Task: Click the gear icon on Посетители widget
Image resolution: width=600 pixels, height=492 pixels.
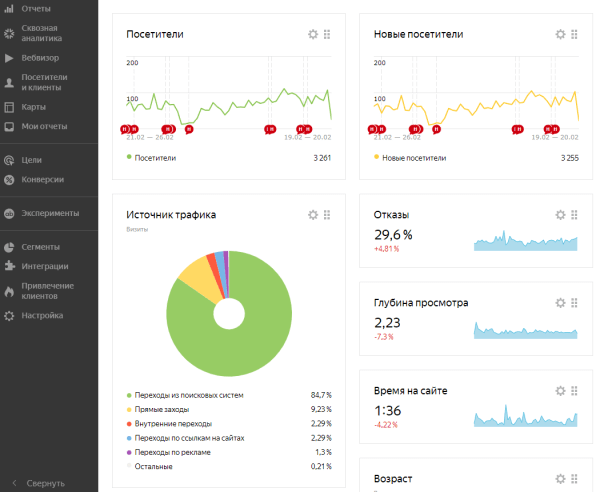Action: click(312, 35)
